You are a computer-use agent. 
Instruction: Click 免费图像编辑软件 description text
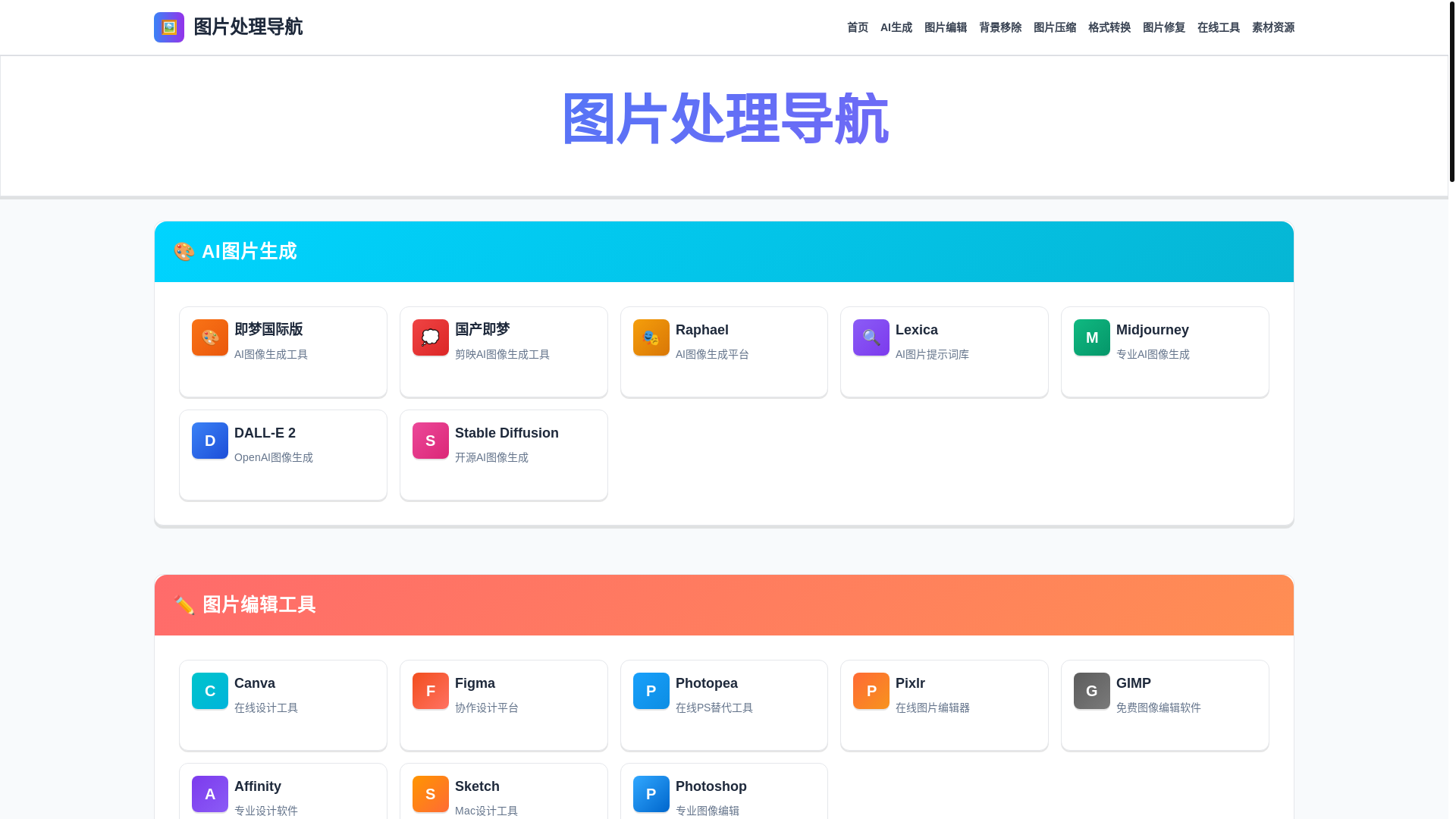click(1159, 708)
